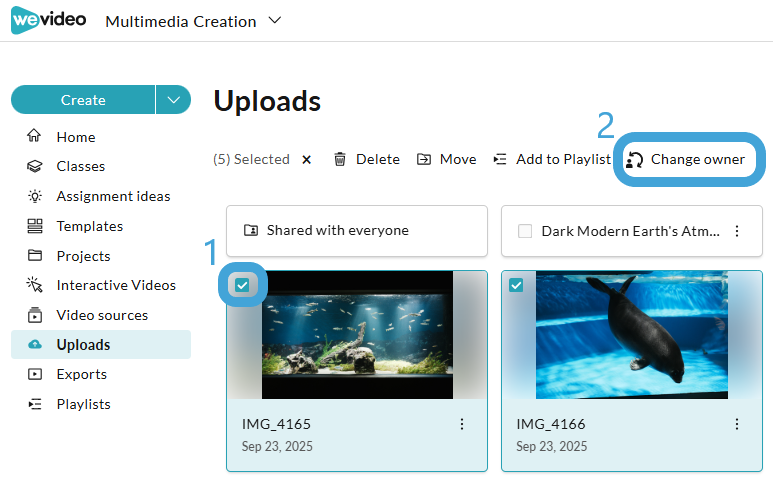Image resolution: width=773 pixels, height=477 pixels.
Task: Click the Interactive Videos cursor icon
Action: pyautogui.click(x=35, y=285)
